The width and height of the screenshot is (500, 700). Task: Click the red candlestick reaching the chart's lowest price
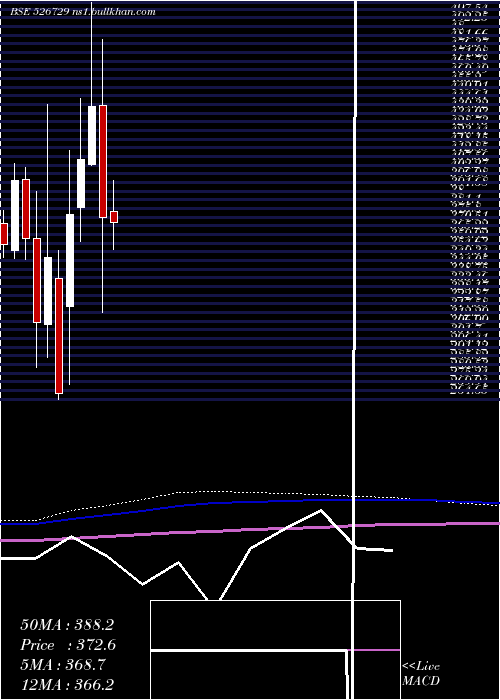click(59, 336)
